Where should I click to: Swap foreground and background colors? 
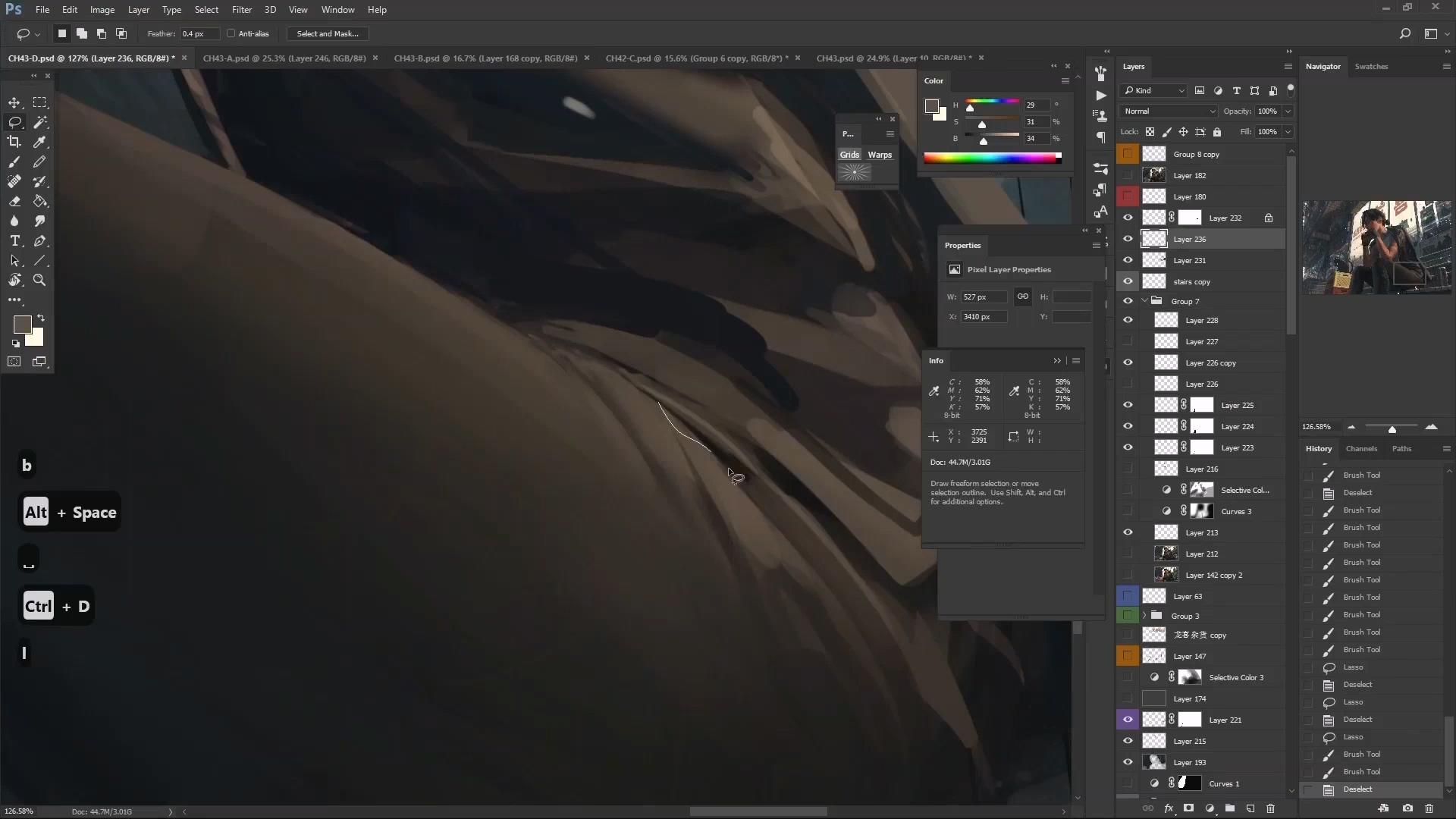point(41,318)
